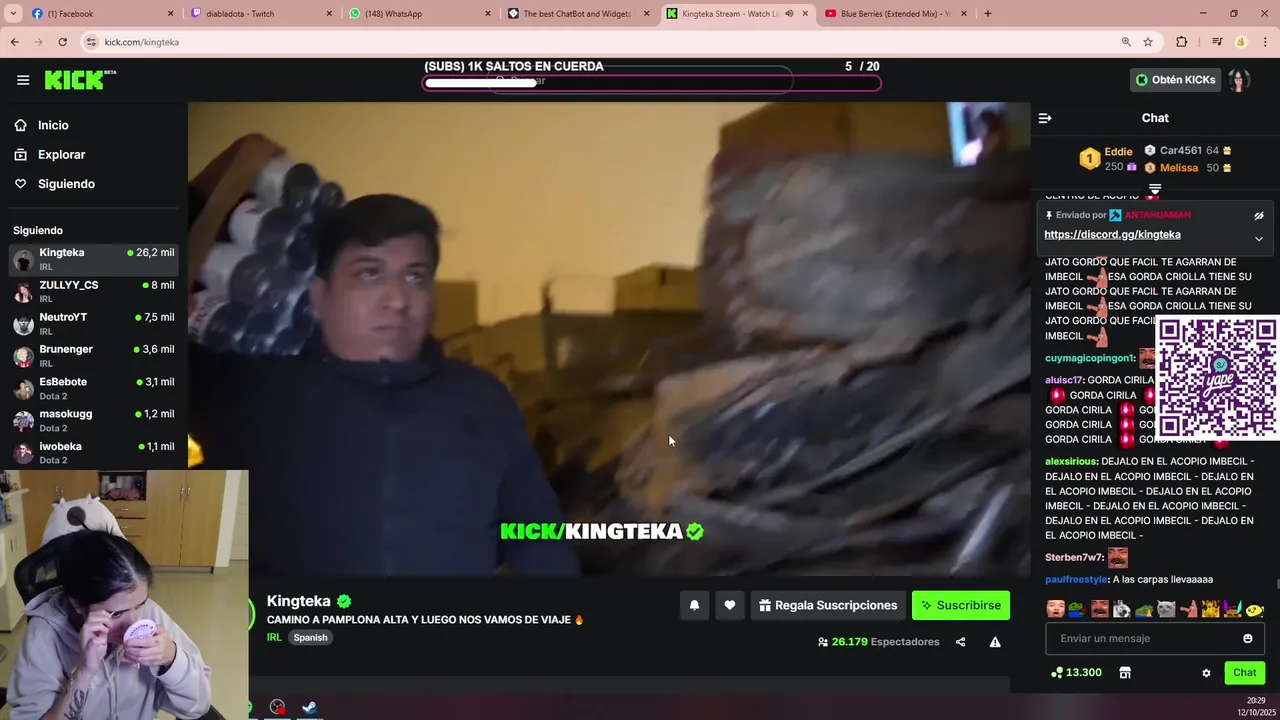Switch to the WhatsApp browser tab
The width and height of the screenshot is (1280, 720).
tap(420, 14)
